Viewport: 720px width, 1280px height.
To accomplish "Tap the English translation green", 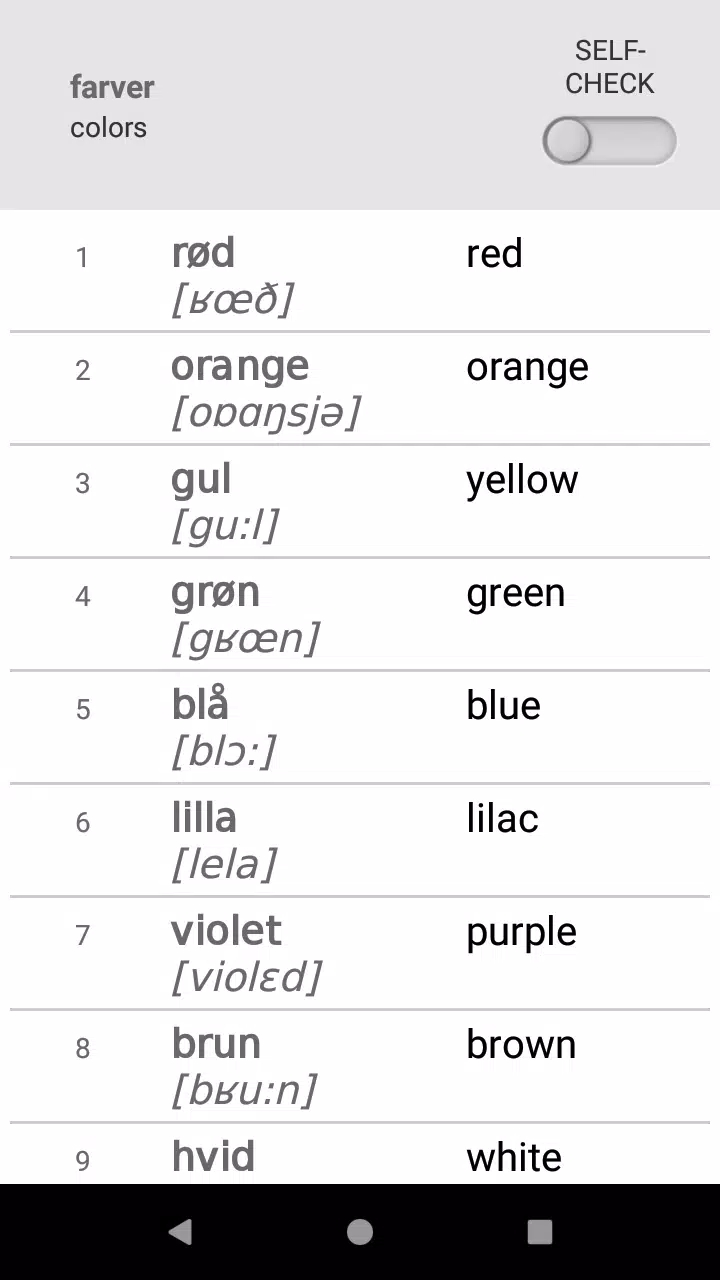I will click(x=516, y=594).
